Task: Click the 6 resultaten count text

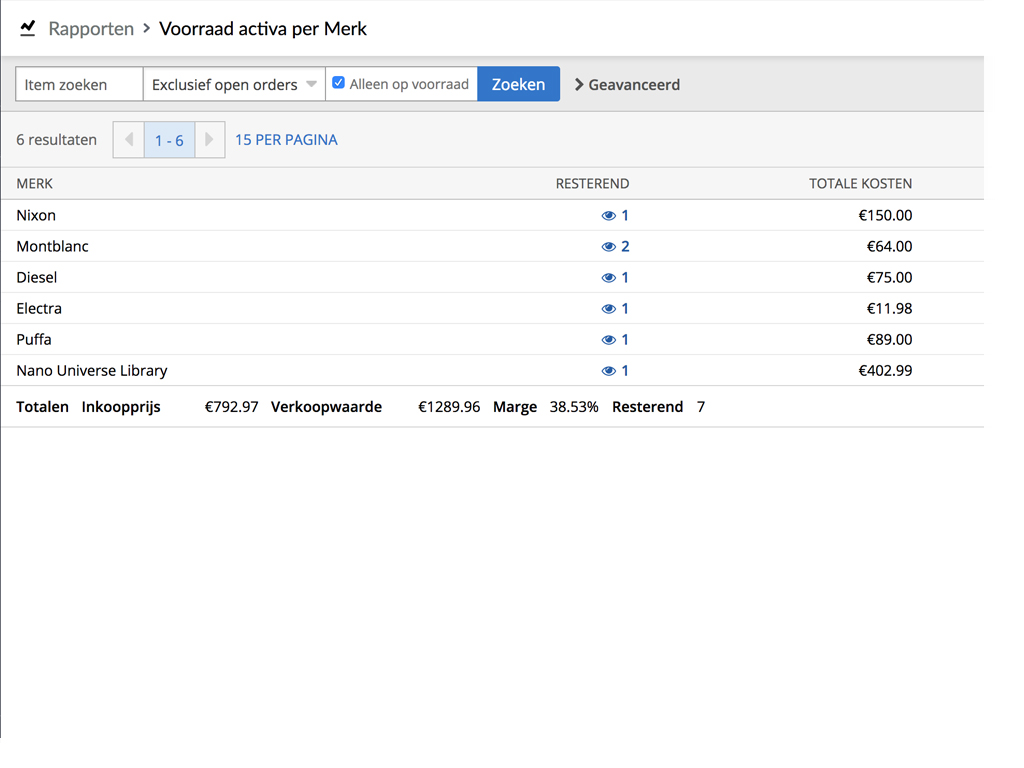Action: 56,140
